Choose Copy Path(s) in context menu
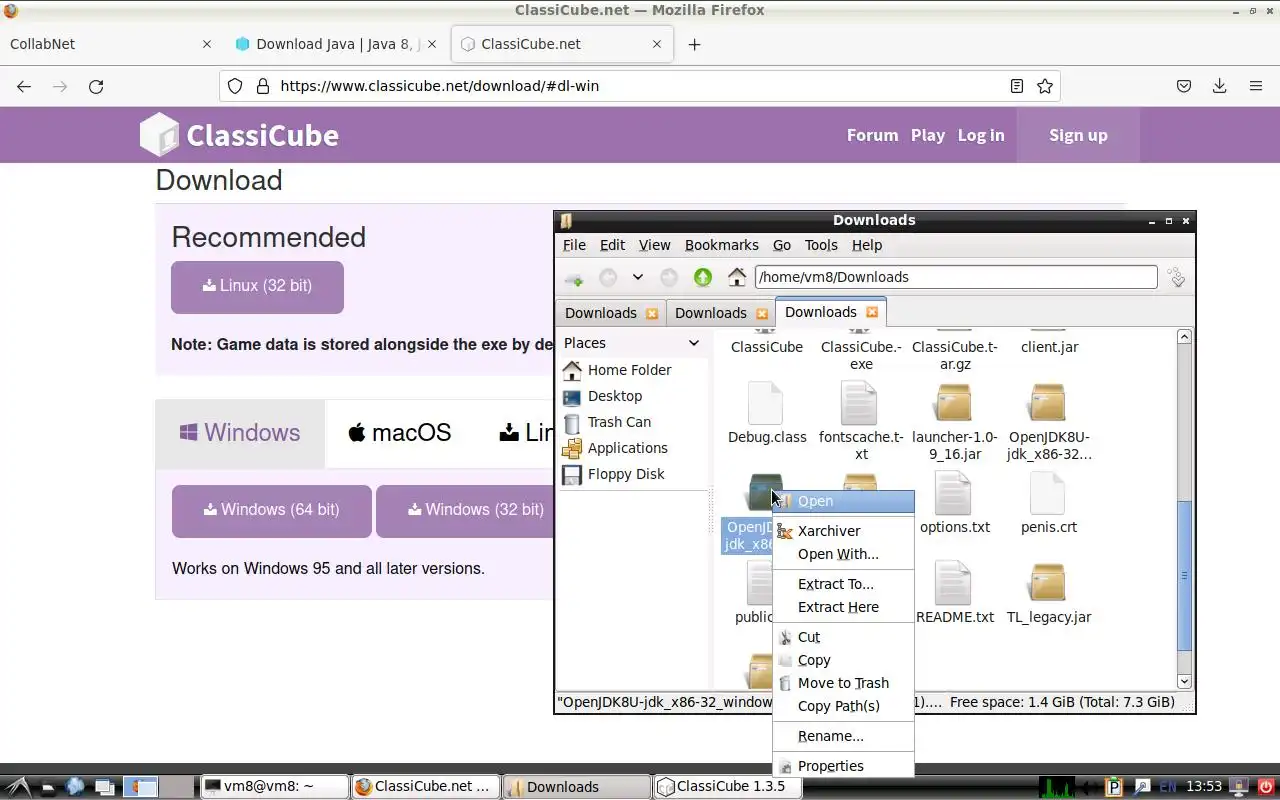The width and height of the screenshot is (1280, 800). point(844,706)
